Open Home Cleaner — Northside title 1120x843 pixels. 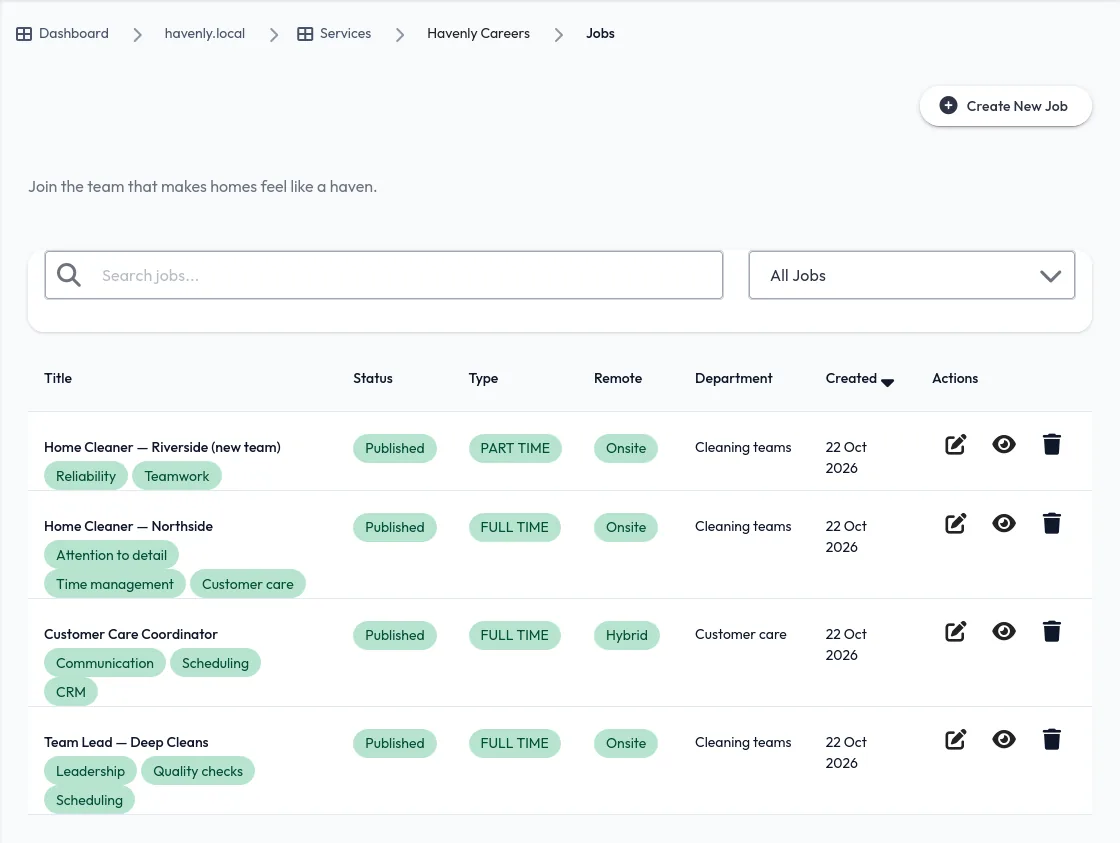pos(129,527)
